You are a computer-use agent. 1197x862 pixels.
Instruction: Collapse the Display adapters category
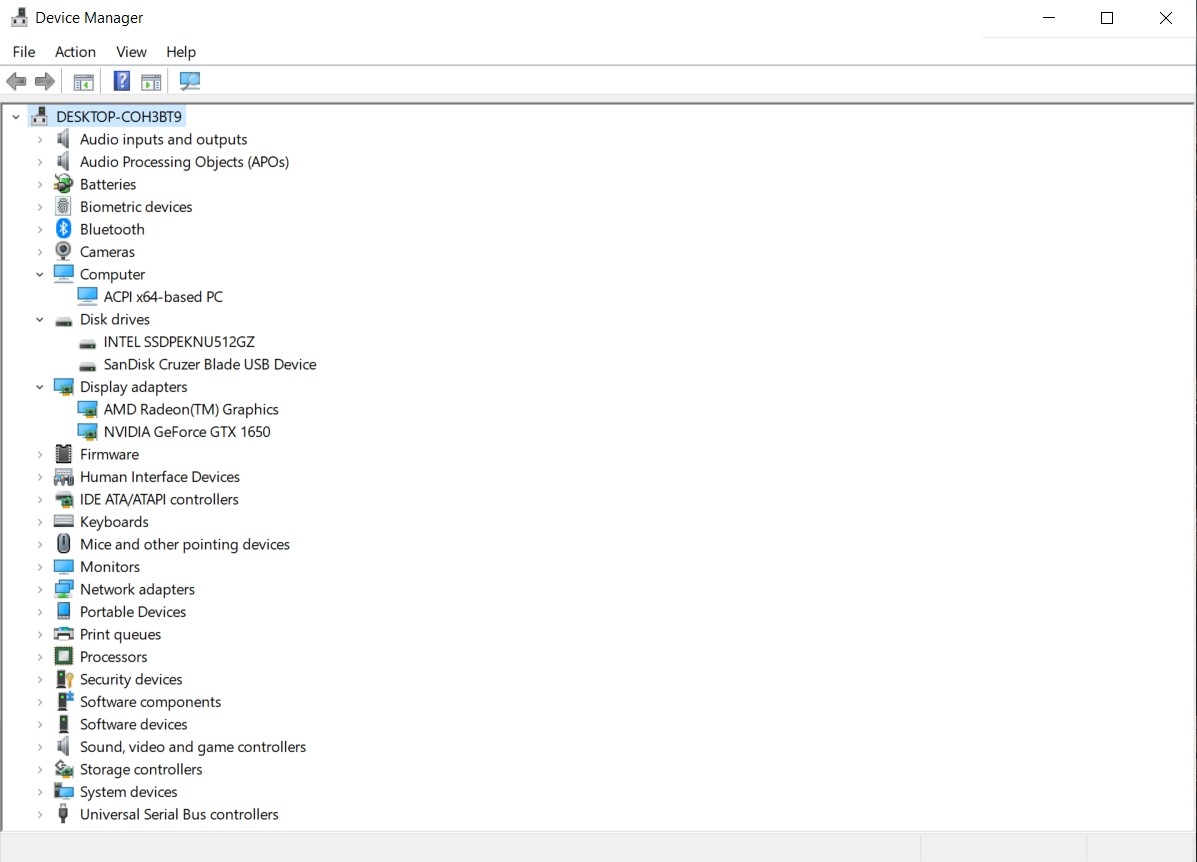(x=40, y=387)
